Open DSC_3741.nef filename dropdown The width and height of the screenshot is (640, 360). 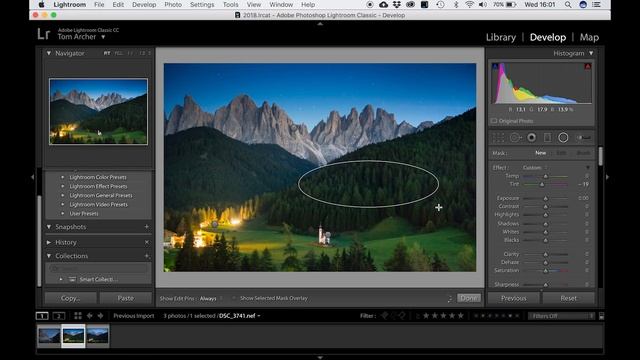point(240,316)
